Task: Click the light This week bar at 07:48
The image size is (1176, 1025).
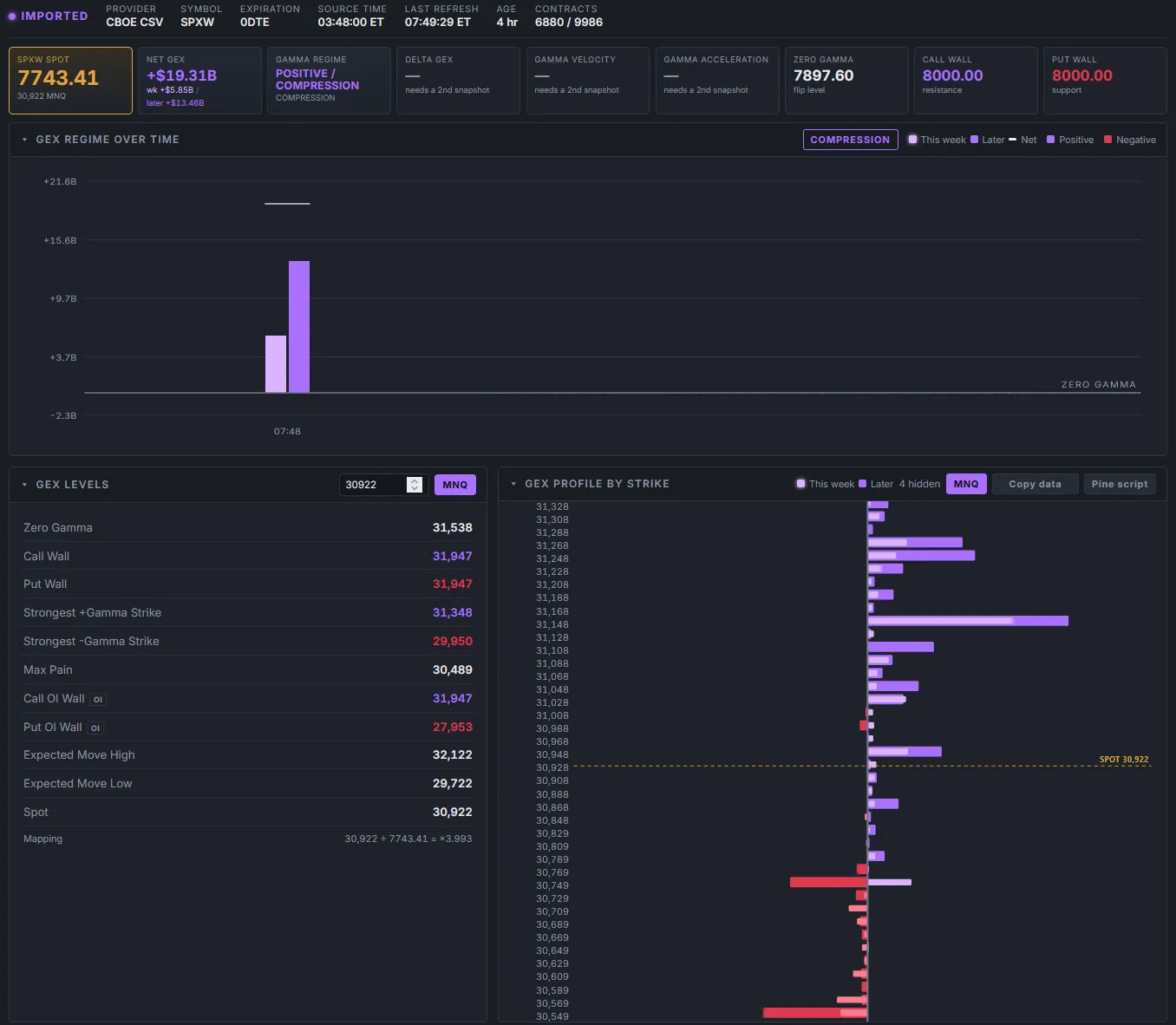Action: point(276,364)
